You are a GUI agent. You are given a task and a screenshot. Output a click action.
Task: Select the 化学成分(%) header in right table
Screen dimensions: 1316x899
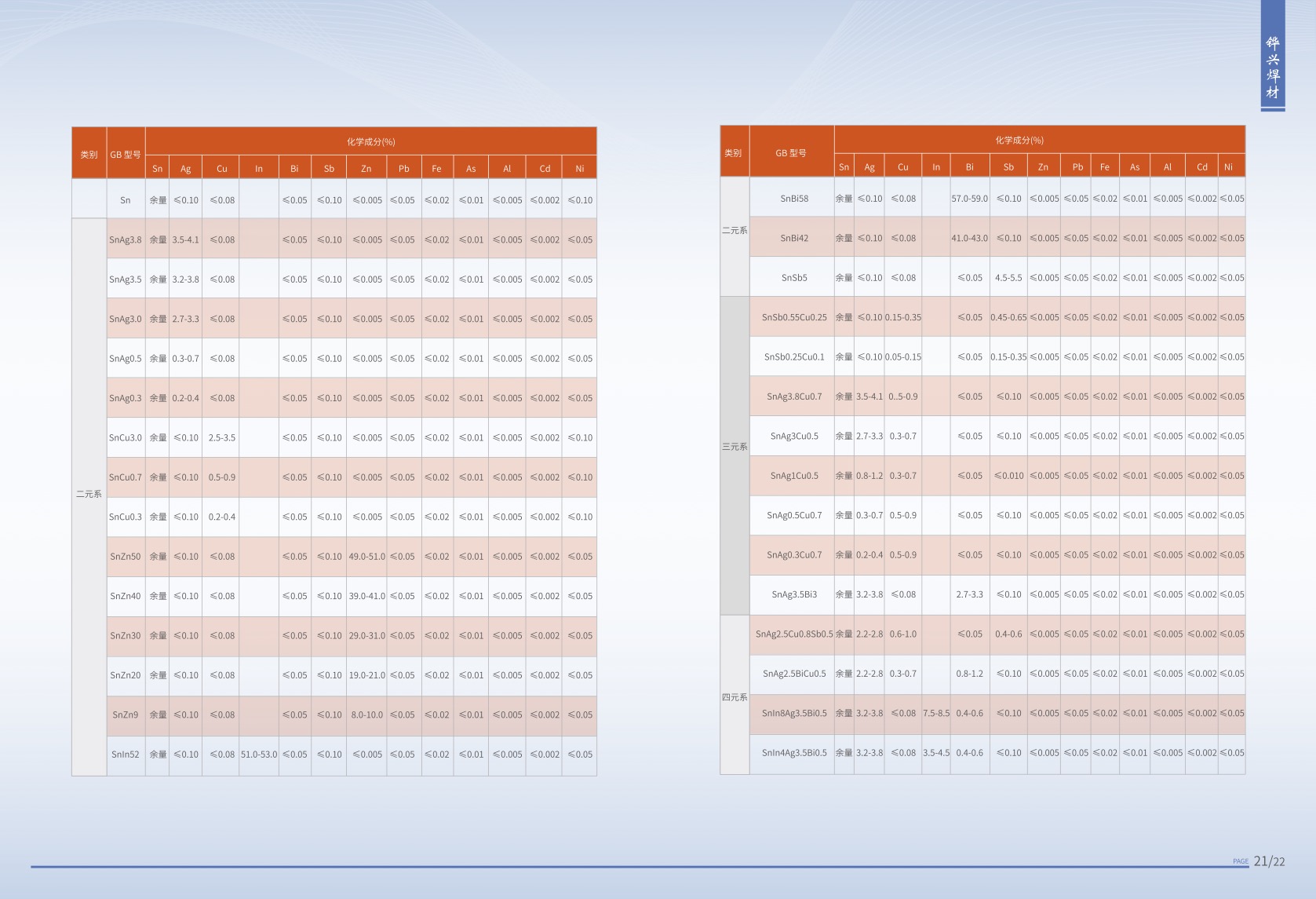click(1019, 141)
